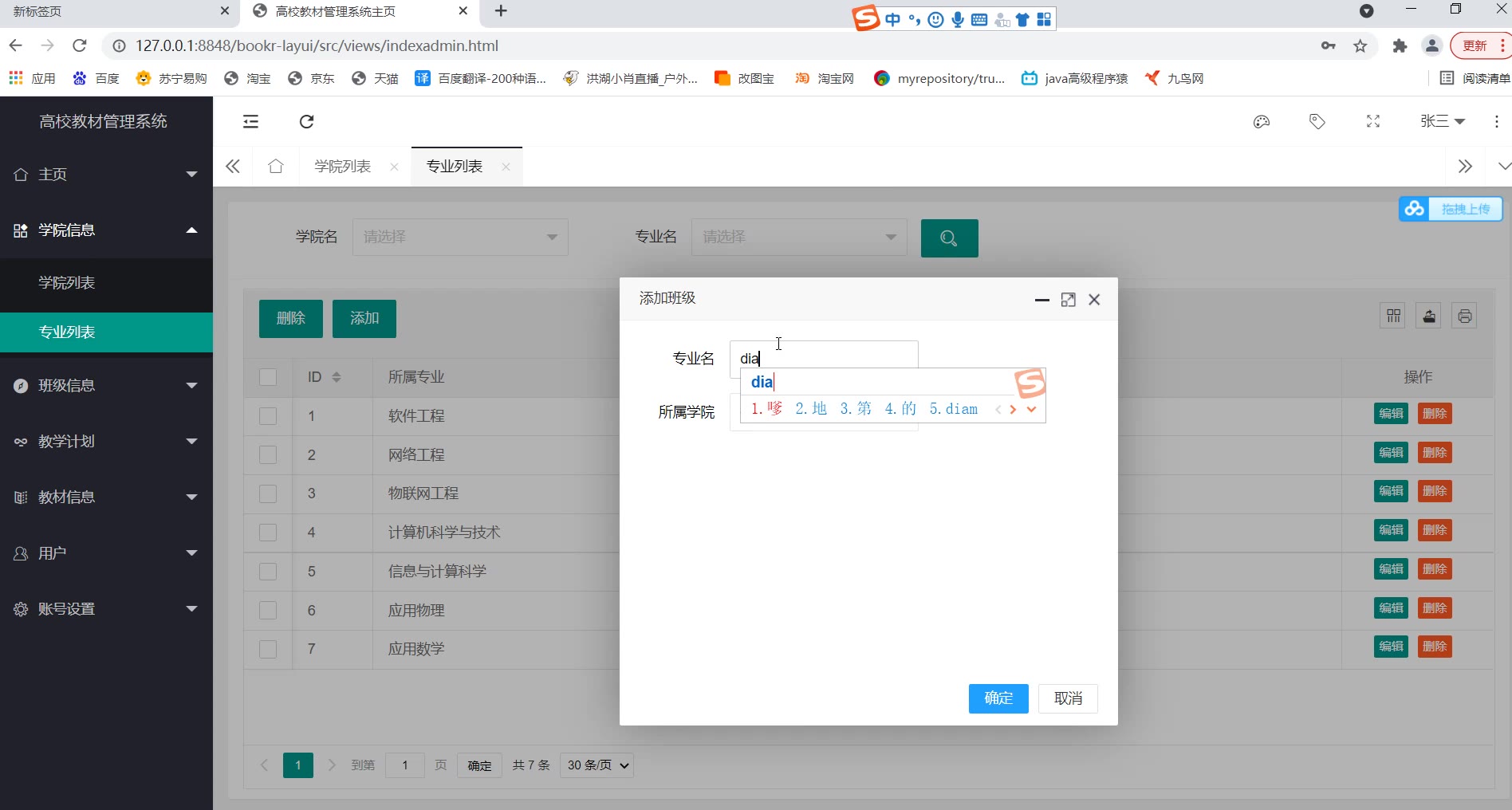Open the 学院名 dropdown
The width and height of the screenshot is (1512, 810).
(x=460, y=237)
